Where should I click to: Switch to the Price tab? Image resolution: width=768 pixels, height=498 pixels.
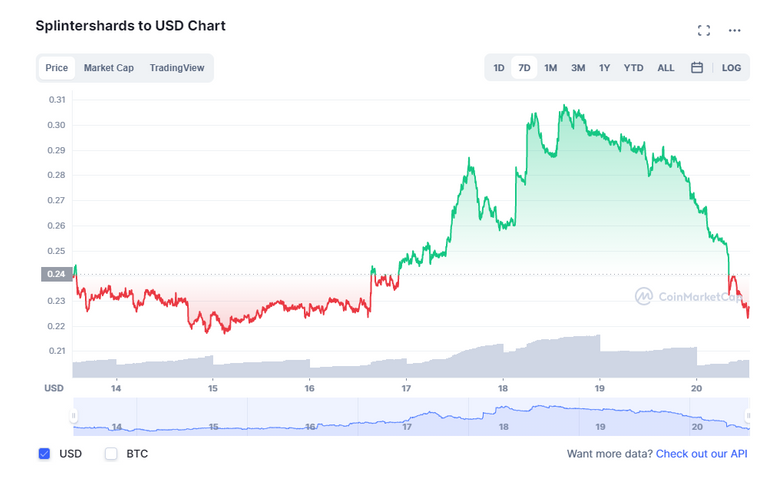[57, 68]
